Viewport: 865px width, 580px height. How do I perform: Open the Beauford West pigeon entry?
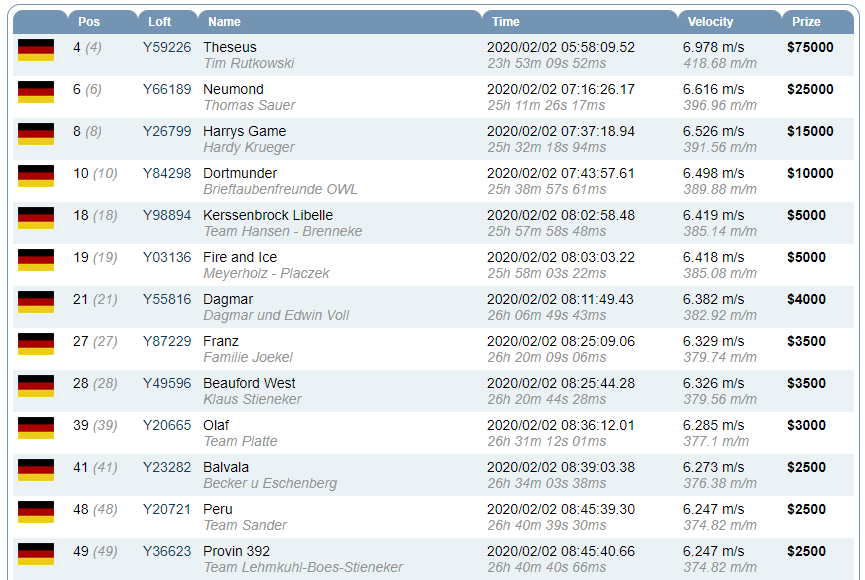(x=249, y=383)
